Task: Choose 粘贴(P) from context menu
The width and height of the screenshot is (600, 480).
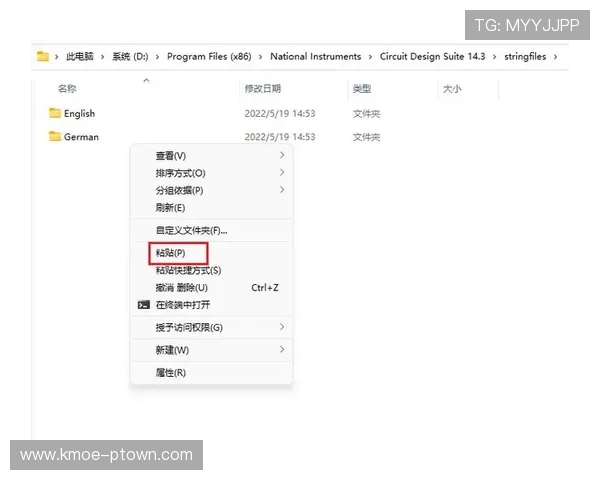Action: click(212, 253)
